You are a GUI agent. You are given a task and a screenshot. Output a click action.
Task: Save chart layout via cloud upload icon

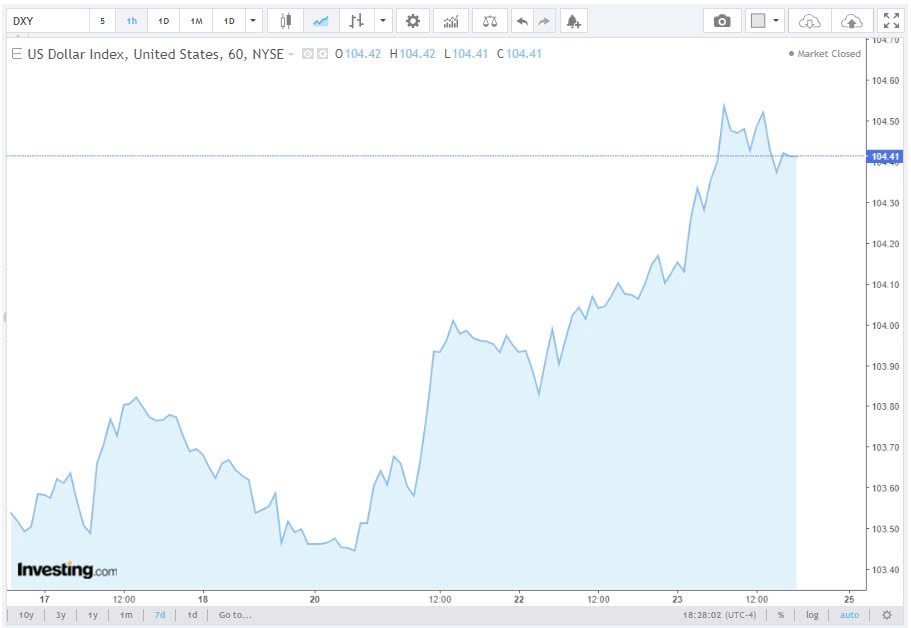point(852,20)
